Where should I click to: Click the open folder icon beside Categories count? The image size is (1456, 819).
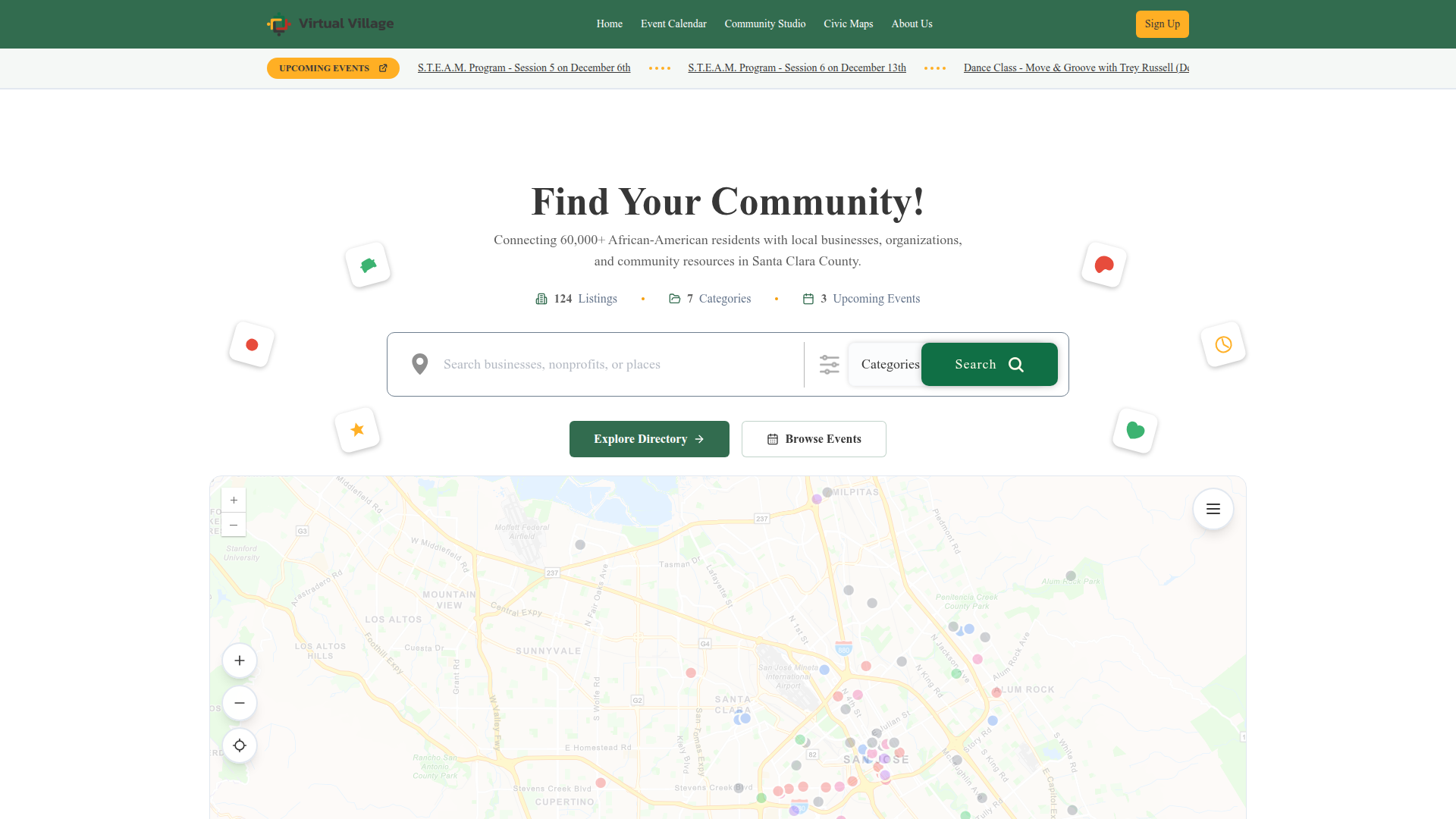674,298
